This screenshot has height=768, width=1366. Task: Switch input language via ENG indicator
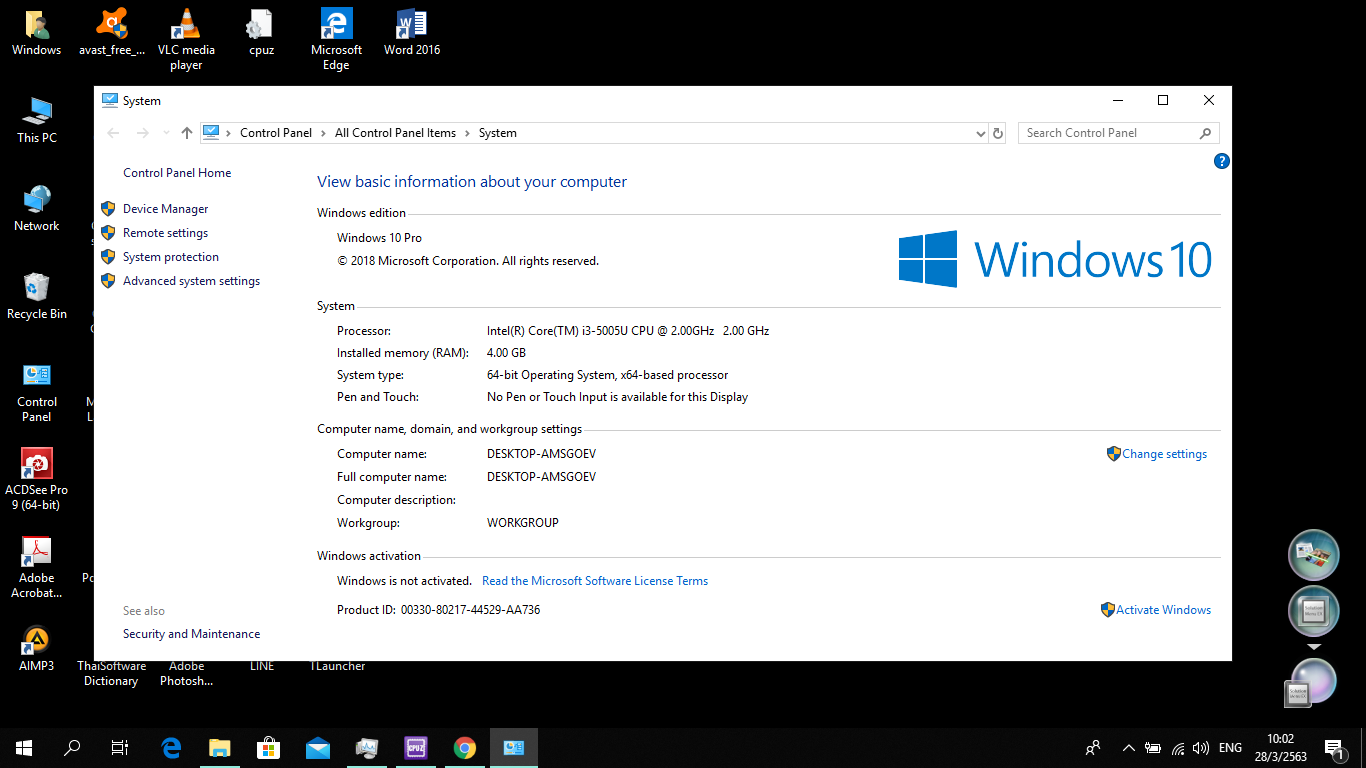coord(1230,747)
